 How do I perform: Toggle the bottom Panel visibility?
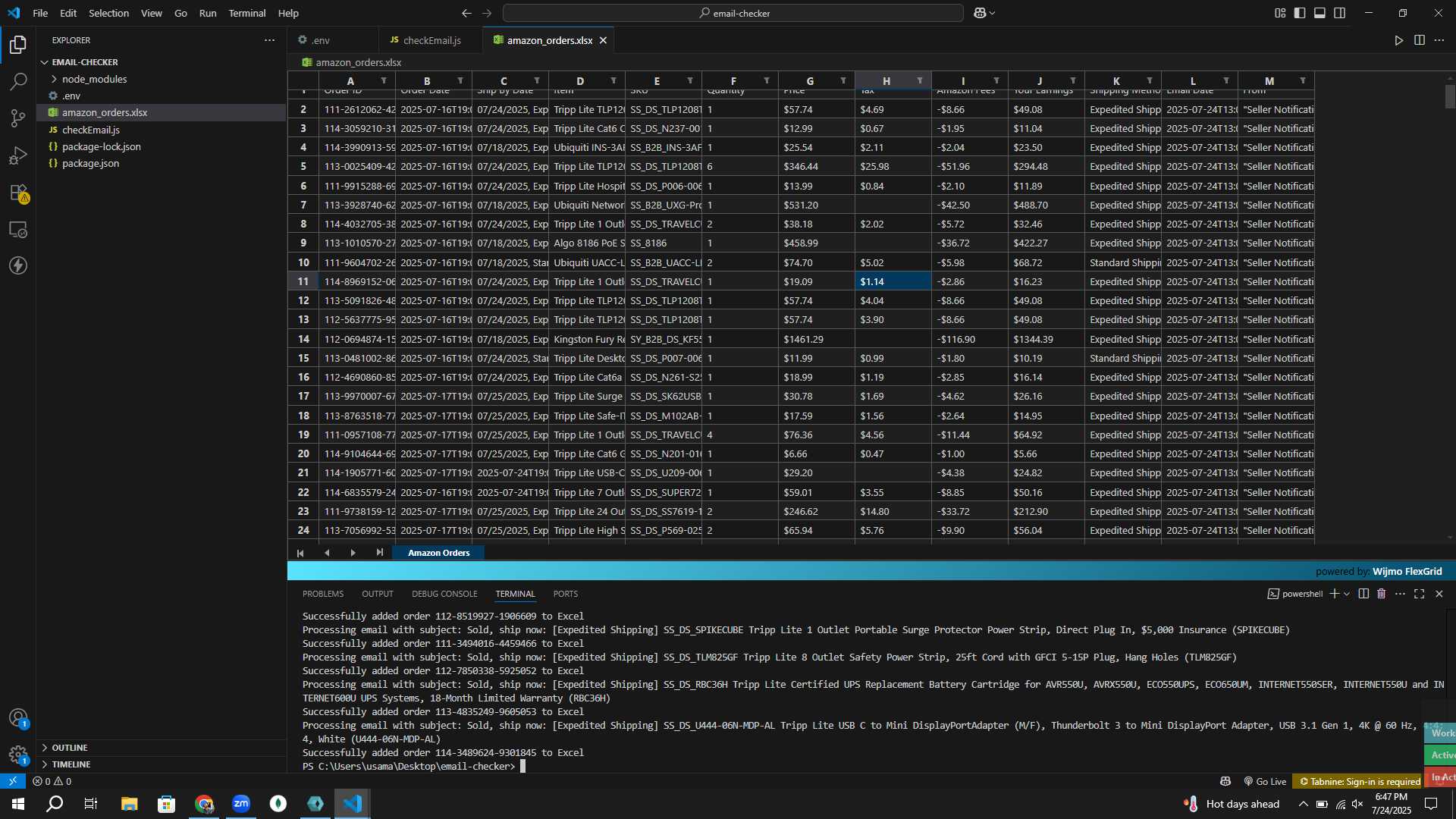pyautogui.click(x=1320, y=13)
